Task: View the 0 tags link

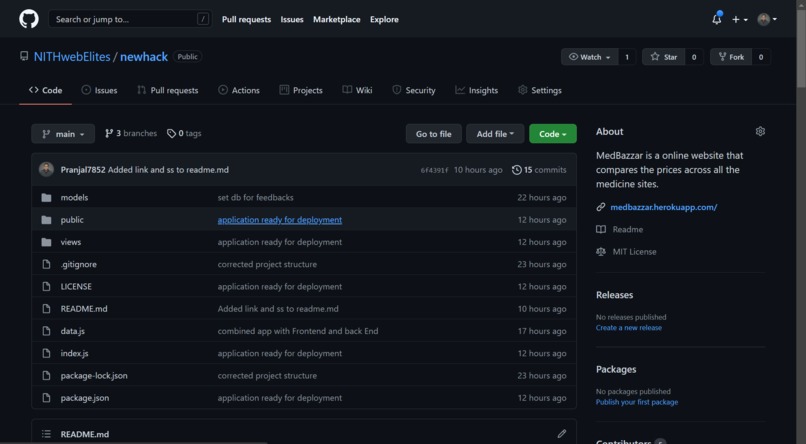Action: pos(184,134)
